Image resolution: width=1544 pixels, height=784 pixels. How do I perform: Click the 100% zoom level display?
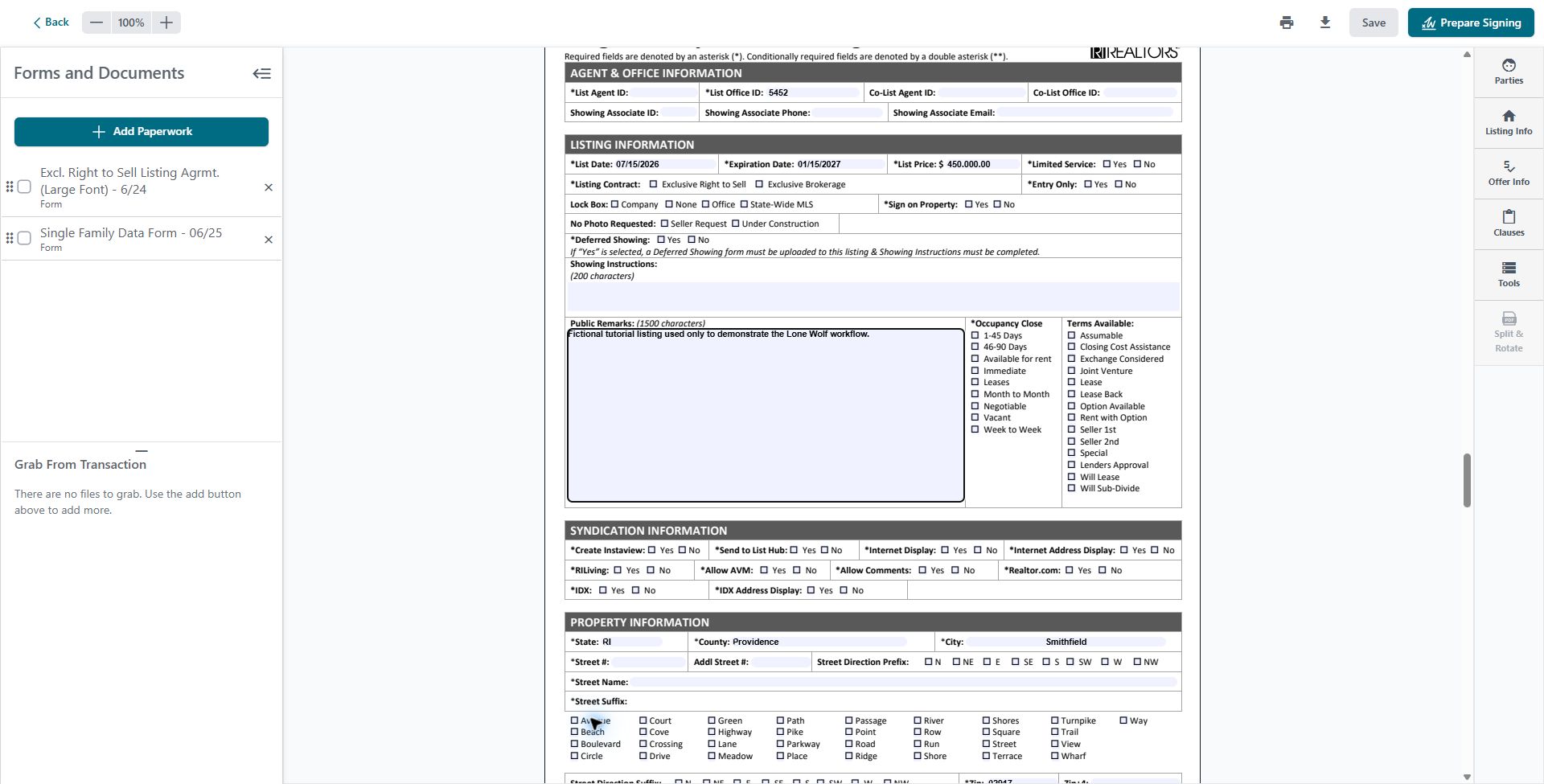pyautogui.click(x=131, y=23)
